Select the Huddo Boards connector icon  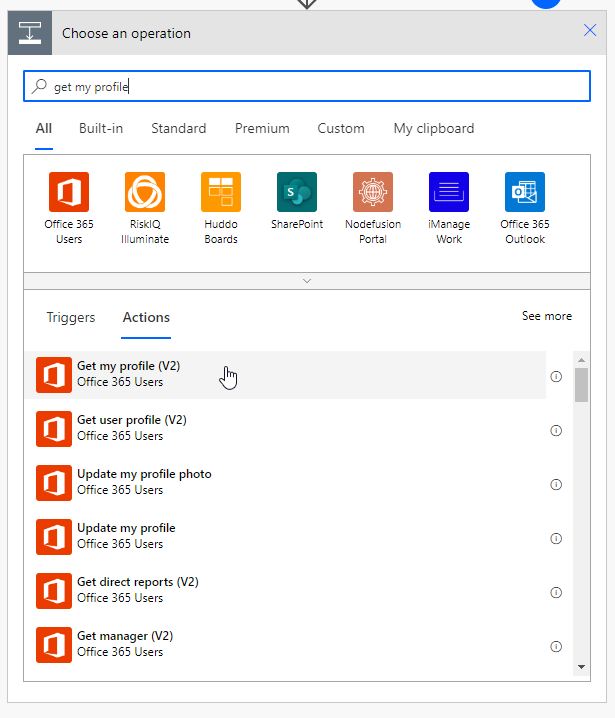[x=221, y=192]
